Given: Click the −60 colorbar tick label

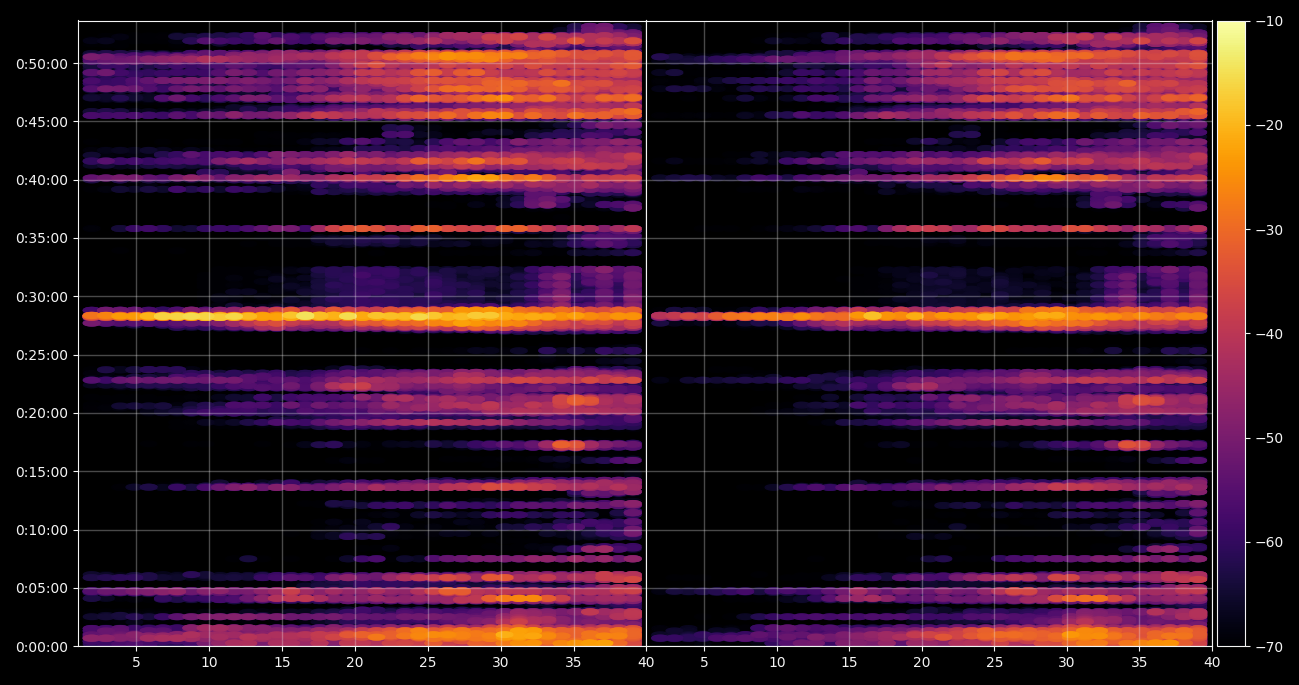Looking at the screenshot, I should click(x=1268, y=543).
